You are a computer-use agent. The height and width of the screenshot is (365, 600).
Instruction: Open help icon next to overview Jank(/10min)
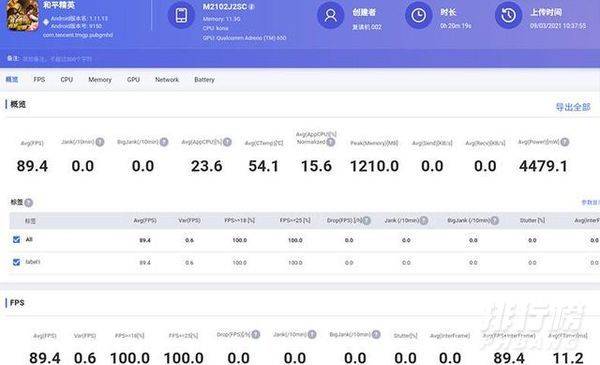click(x=100, y=142)
